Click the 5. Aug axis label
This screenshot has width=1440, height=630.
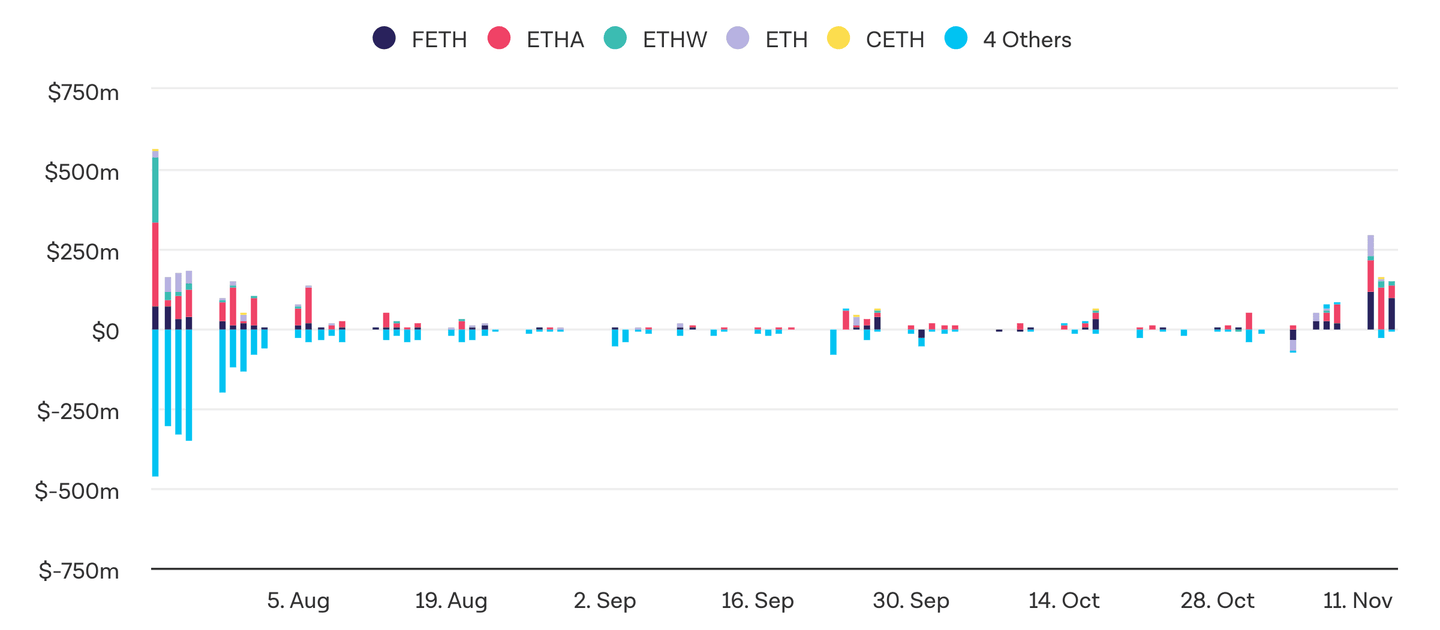[x=298, y=601]
